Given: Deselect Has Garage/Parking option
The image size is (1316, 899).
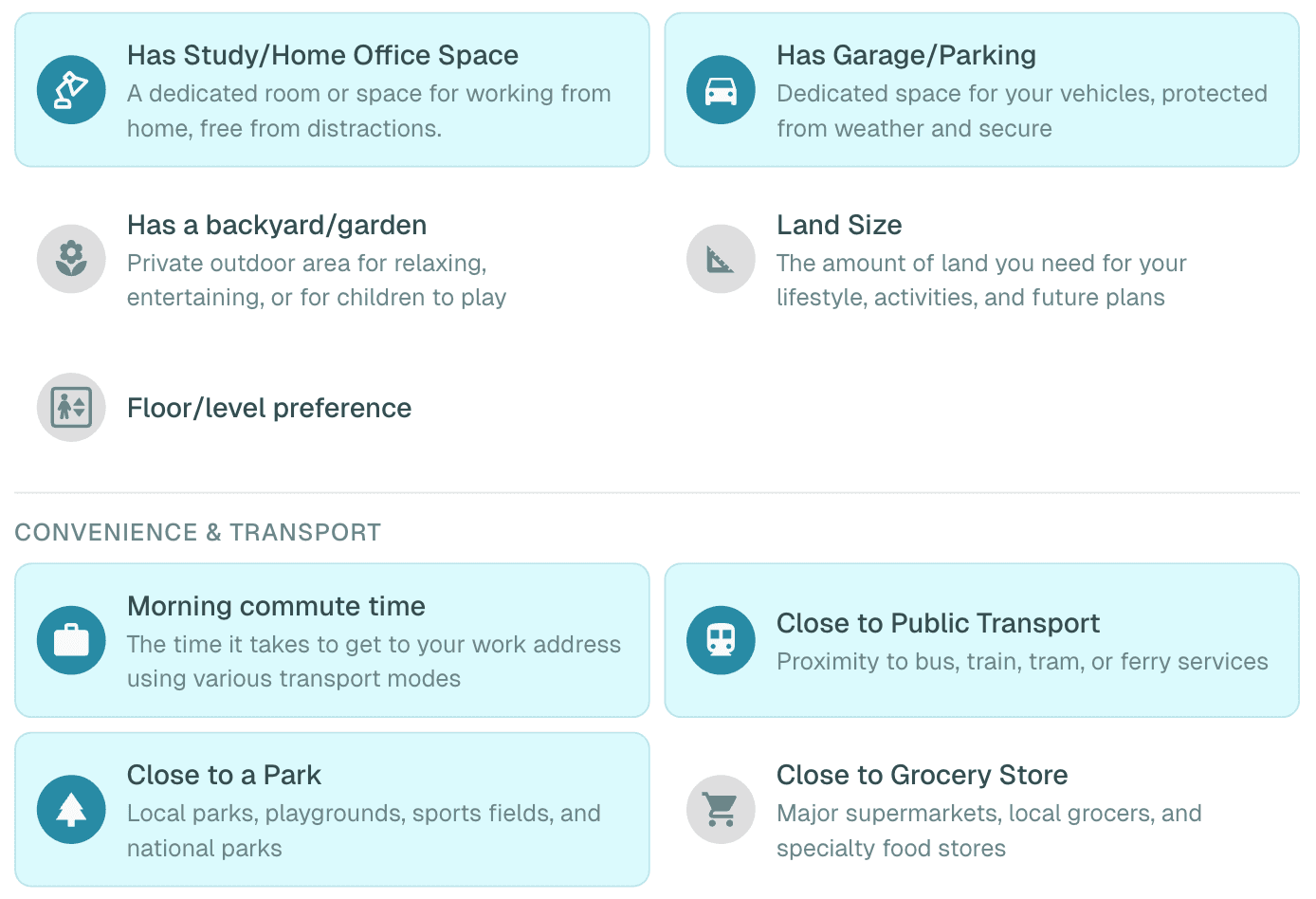Looking at the screenshot, I should point(981,90).
